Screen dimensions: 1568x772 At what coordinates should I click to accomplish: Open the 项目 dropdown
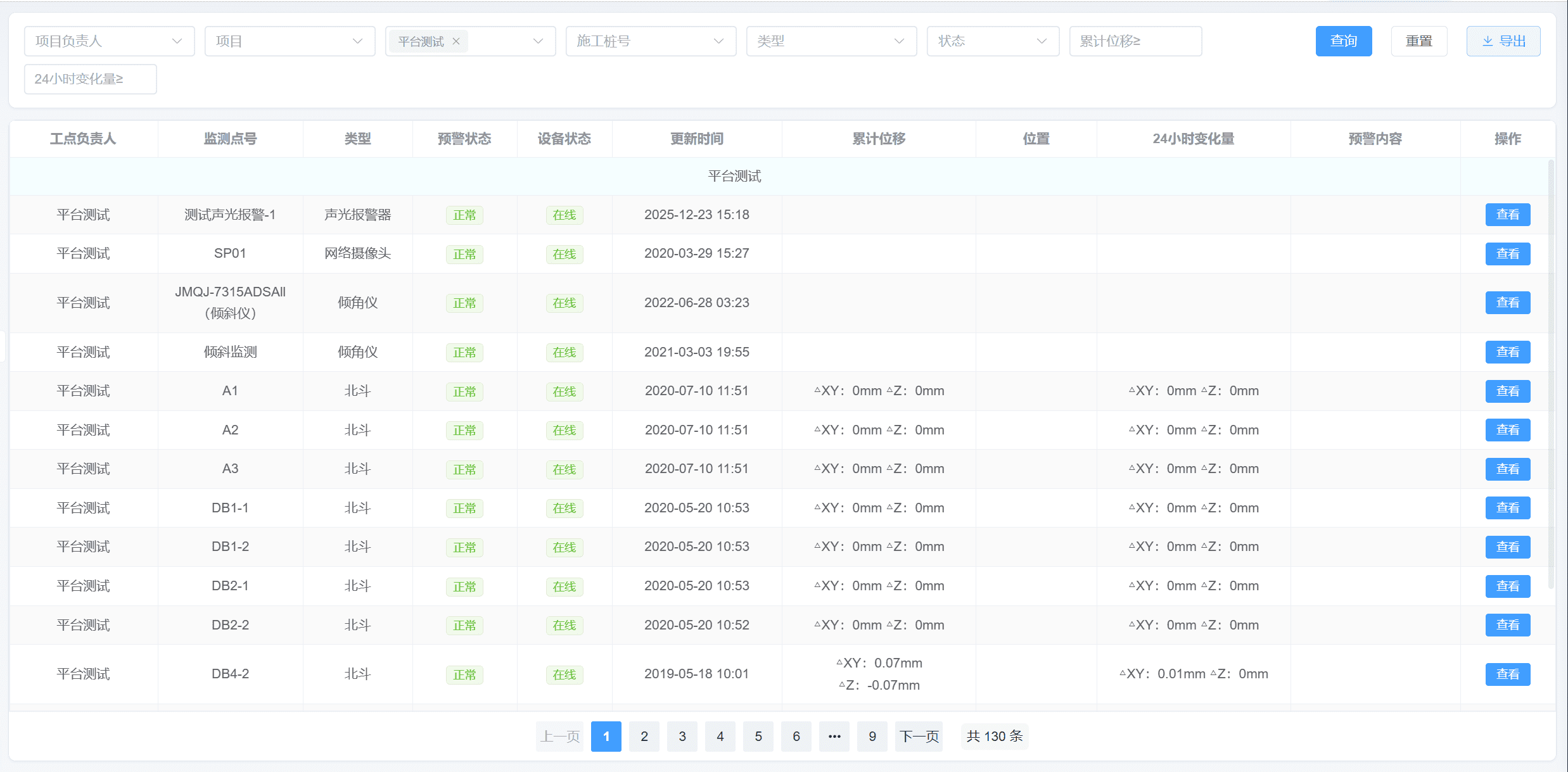tap(290, 41)
